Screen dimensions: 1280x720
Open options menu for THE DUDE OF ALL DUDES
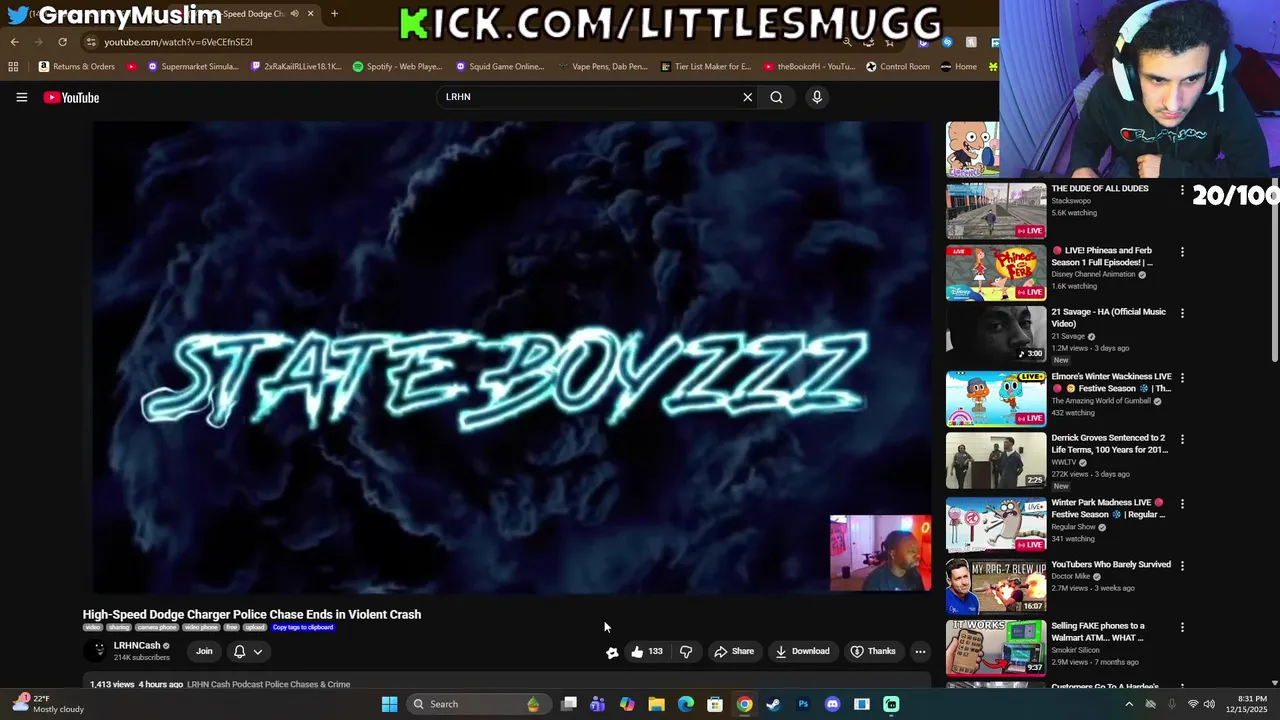(1182, 190)
